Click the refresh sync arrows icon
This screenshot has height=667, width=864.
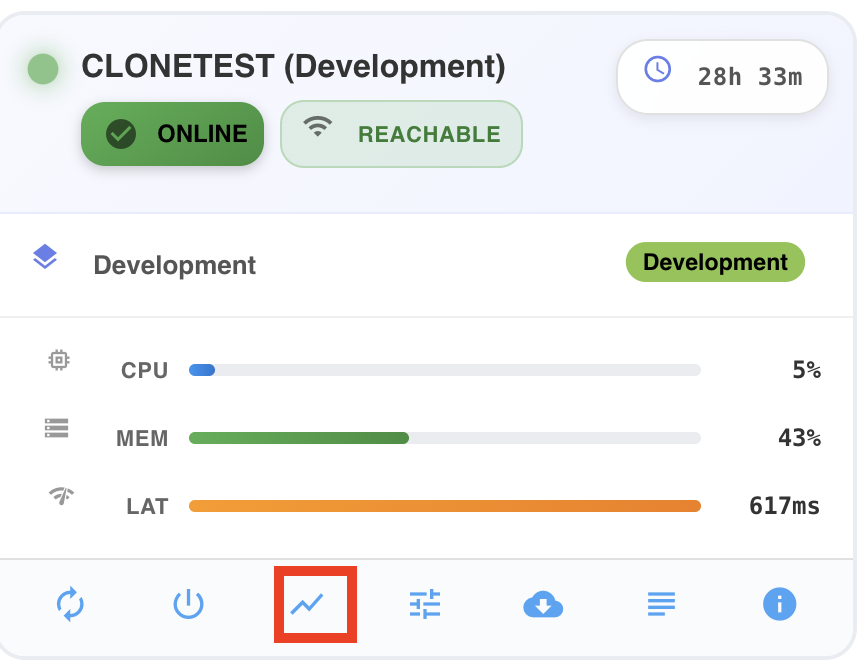point(71,604)
